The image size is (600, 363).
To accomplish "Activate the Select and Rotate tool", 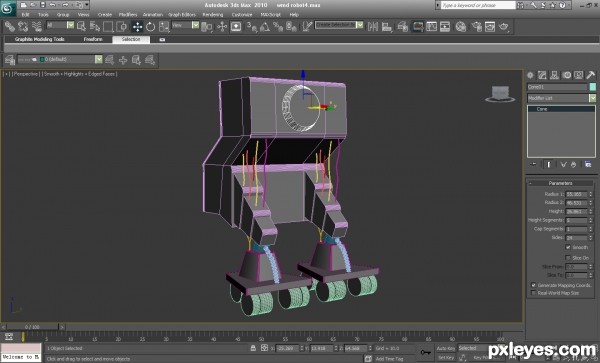I will coord(150,26).
